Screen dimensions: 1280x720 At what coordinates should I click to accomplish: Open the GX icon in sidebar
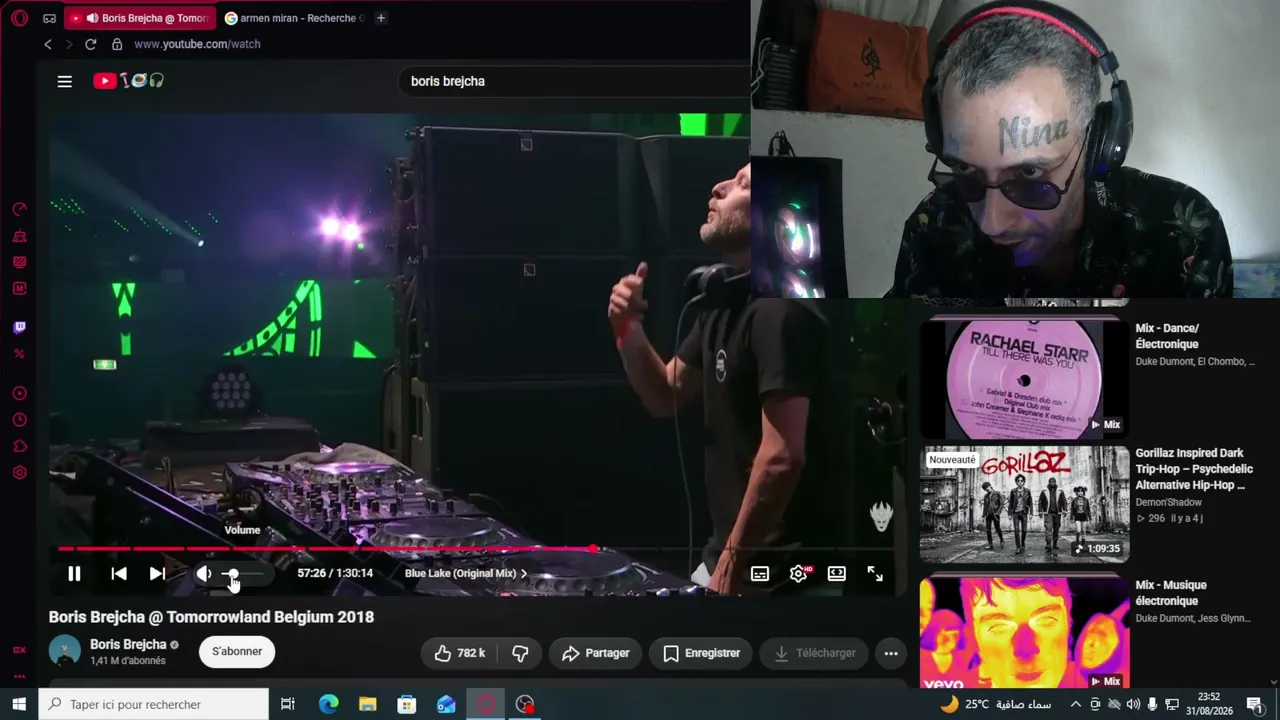click(20, 650)
